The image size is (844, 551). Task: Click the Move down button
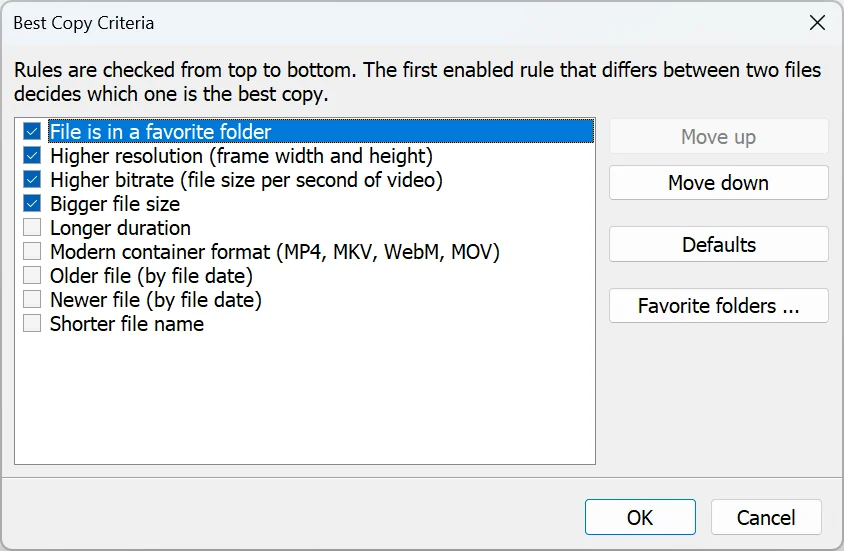719,182
